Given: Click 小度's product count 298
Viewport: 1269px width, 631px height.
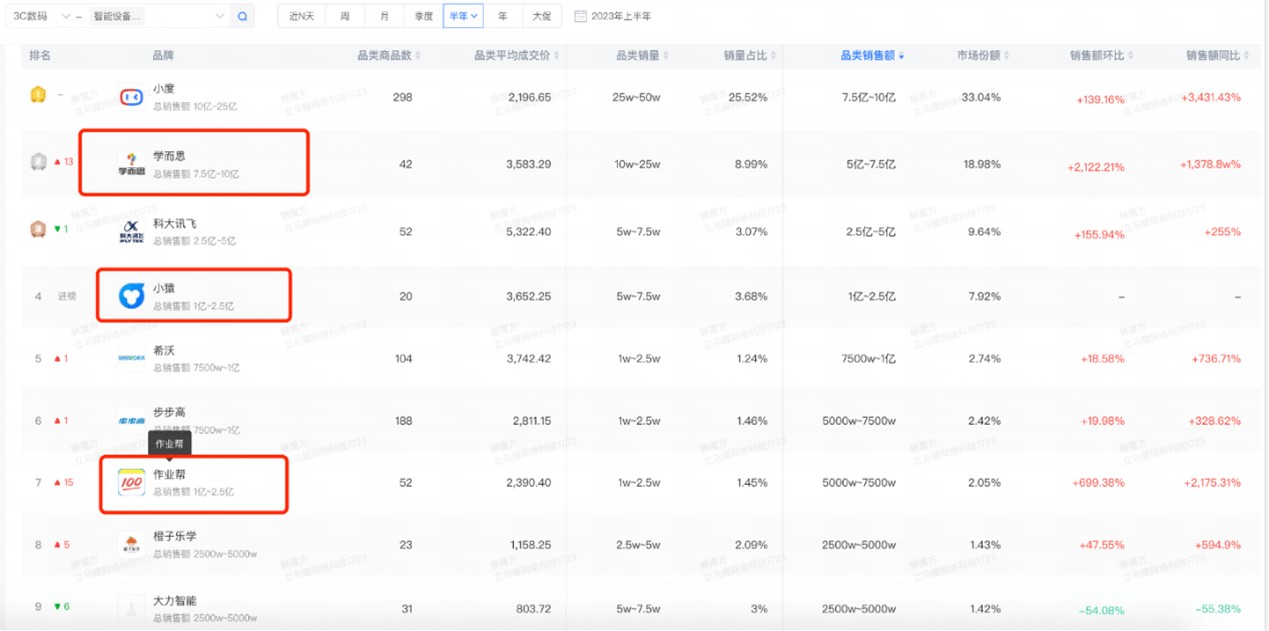Looking at the screenshot, I should 403,97.
